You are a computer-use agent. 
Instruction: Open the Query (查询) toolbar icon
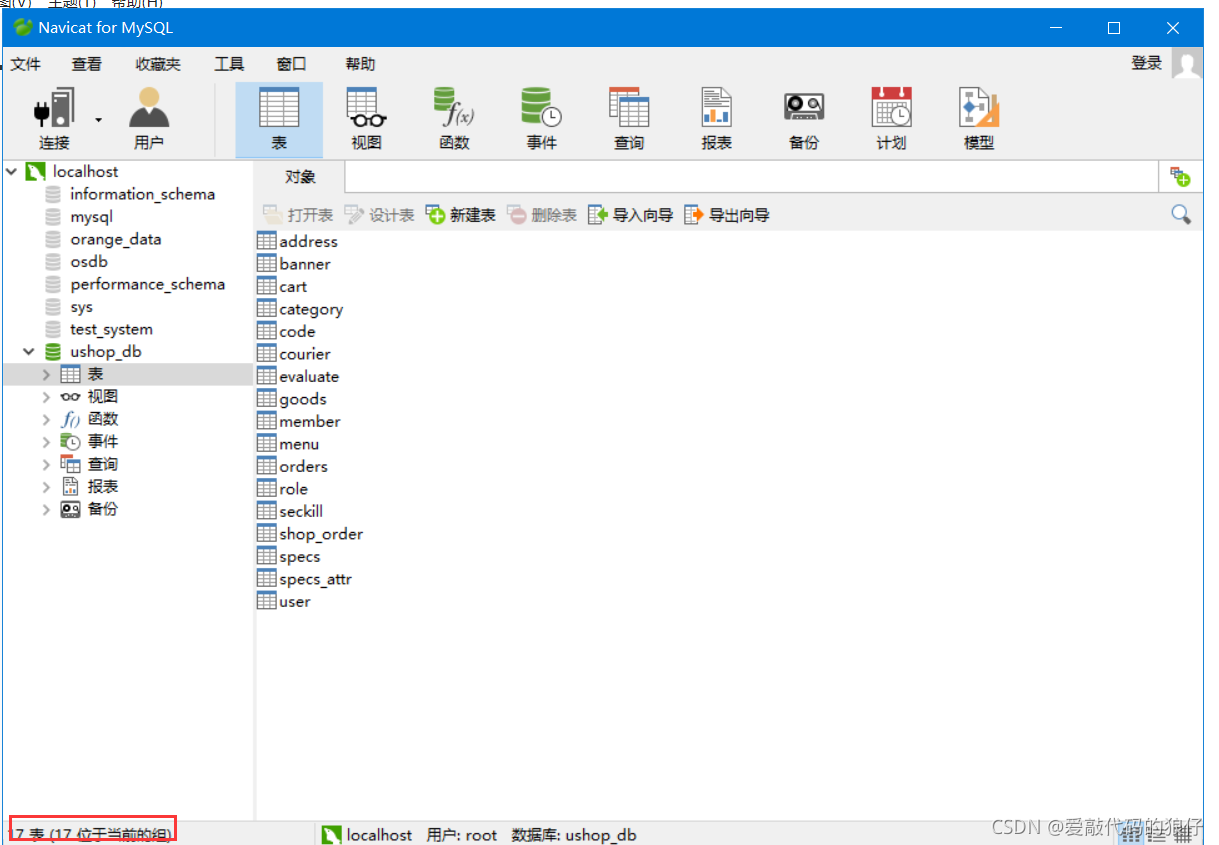(x=629, y=118)
